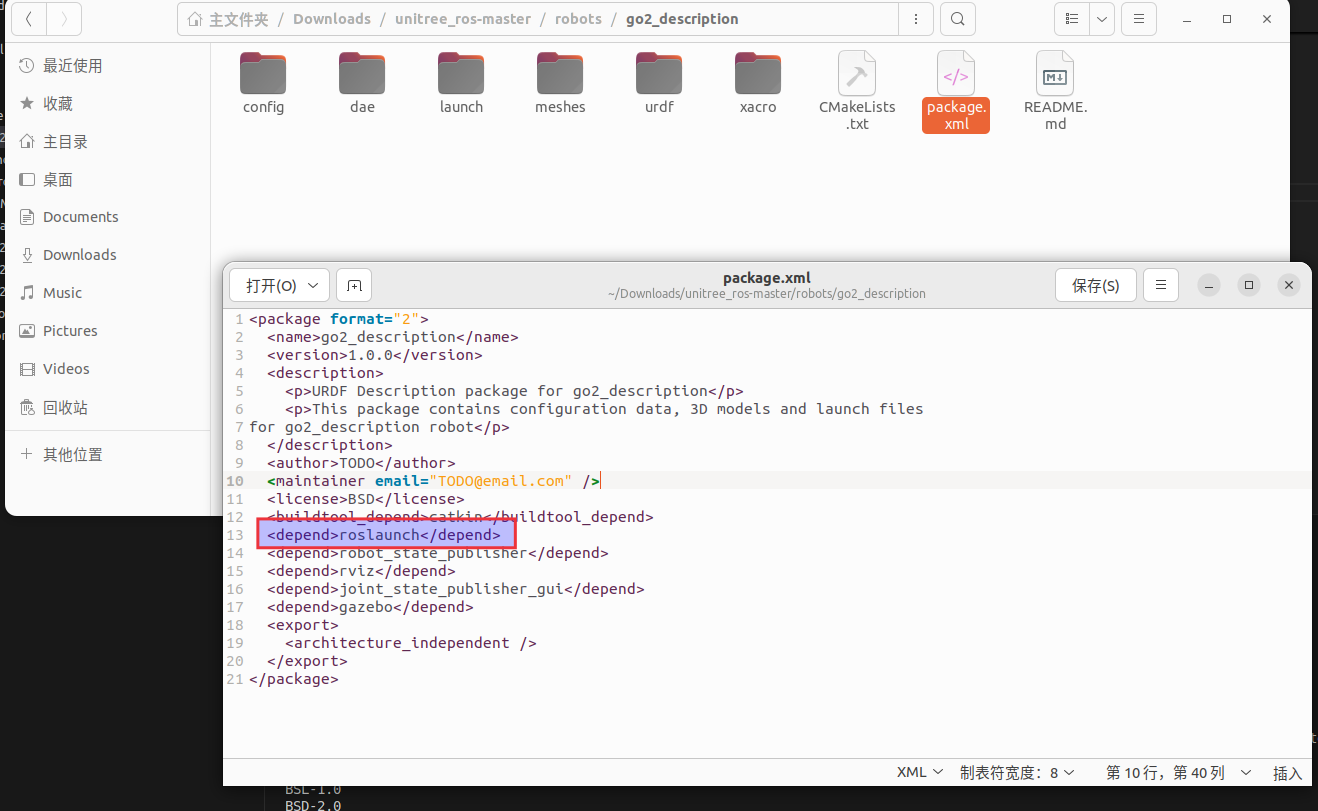Open the launch folder
This screenshot has width=1318, height=811.
(460, 80)
